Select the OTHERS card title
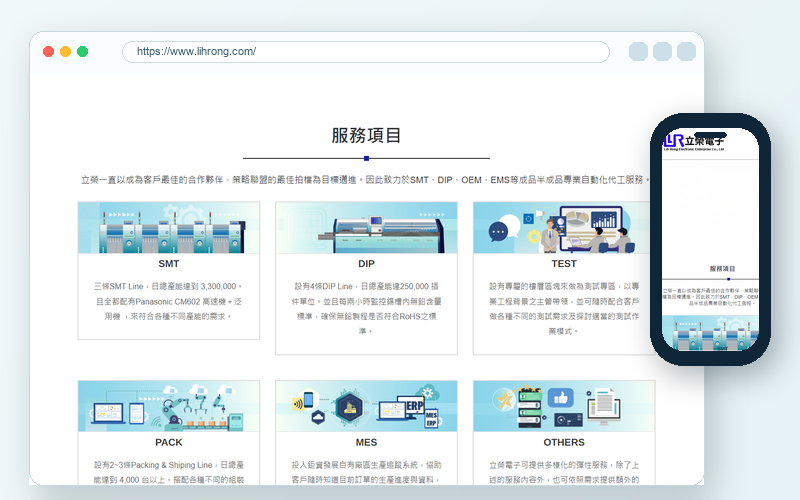 pyautogui.click(x=564, y=442)
